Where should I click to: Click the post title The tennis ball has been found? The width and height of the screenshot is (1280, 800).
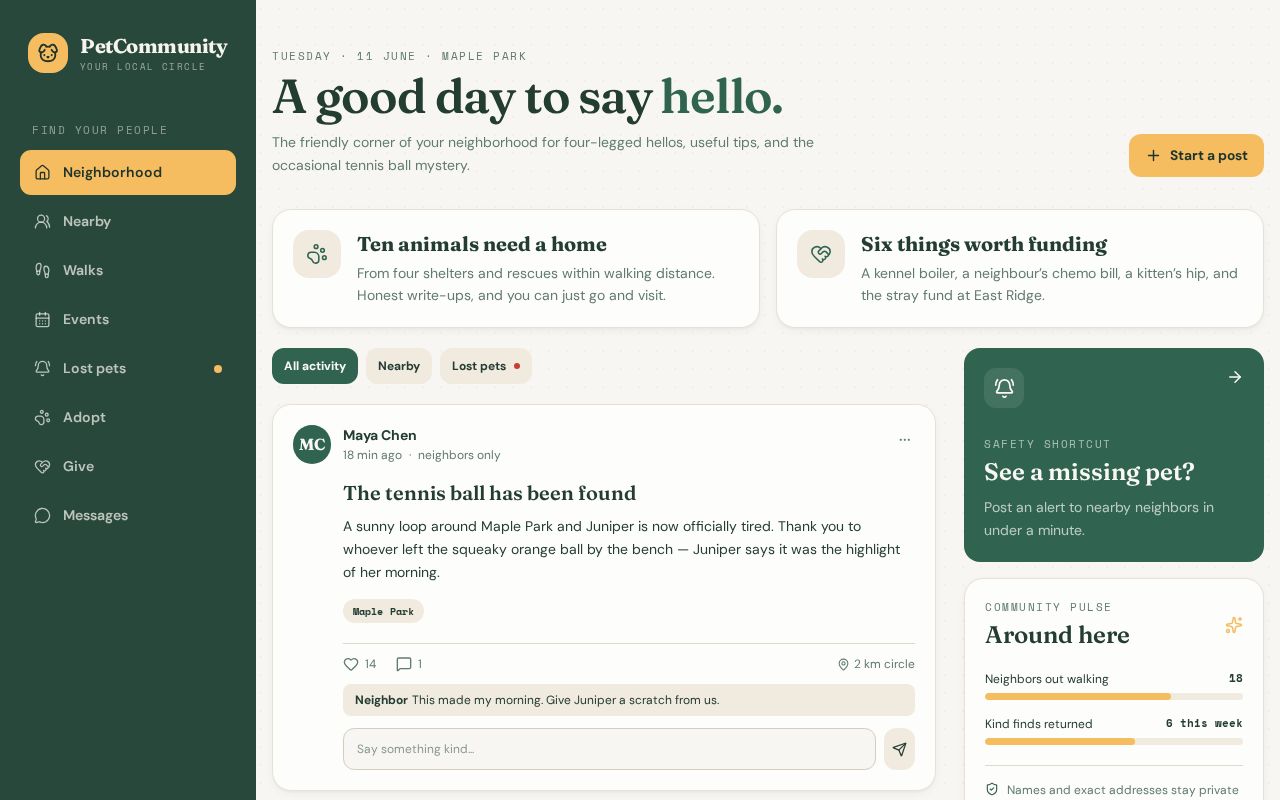tap(490, 493)
